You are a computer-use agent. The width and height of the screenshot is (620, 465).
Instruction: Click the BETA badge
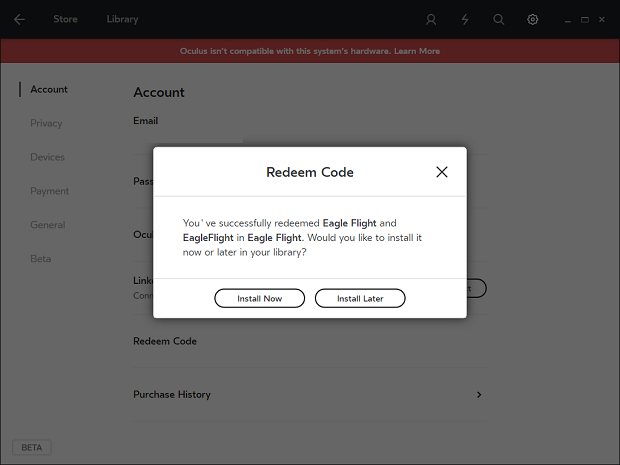tap(32, 448)
